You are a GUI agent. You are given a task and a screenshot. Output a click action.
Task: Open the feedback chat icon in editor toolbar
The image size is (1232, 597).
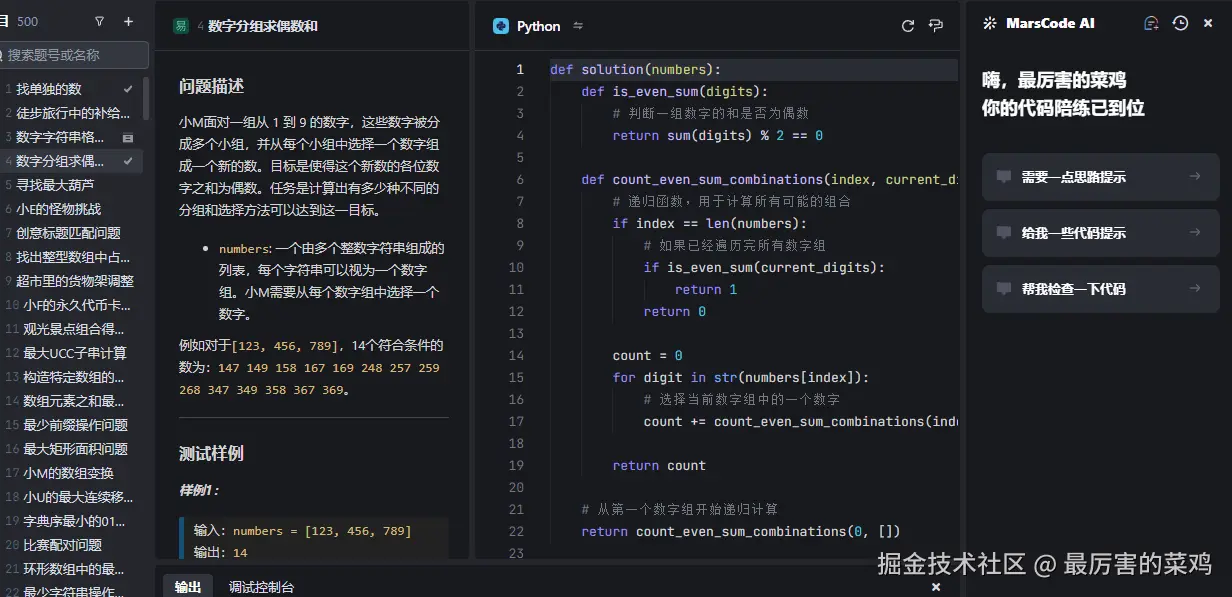tap(936, 25)
